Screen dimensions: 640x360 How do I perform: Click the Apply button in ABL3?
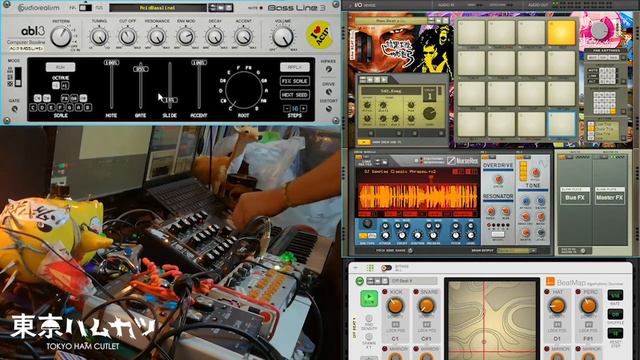coord(295,67)
